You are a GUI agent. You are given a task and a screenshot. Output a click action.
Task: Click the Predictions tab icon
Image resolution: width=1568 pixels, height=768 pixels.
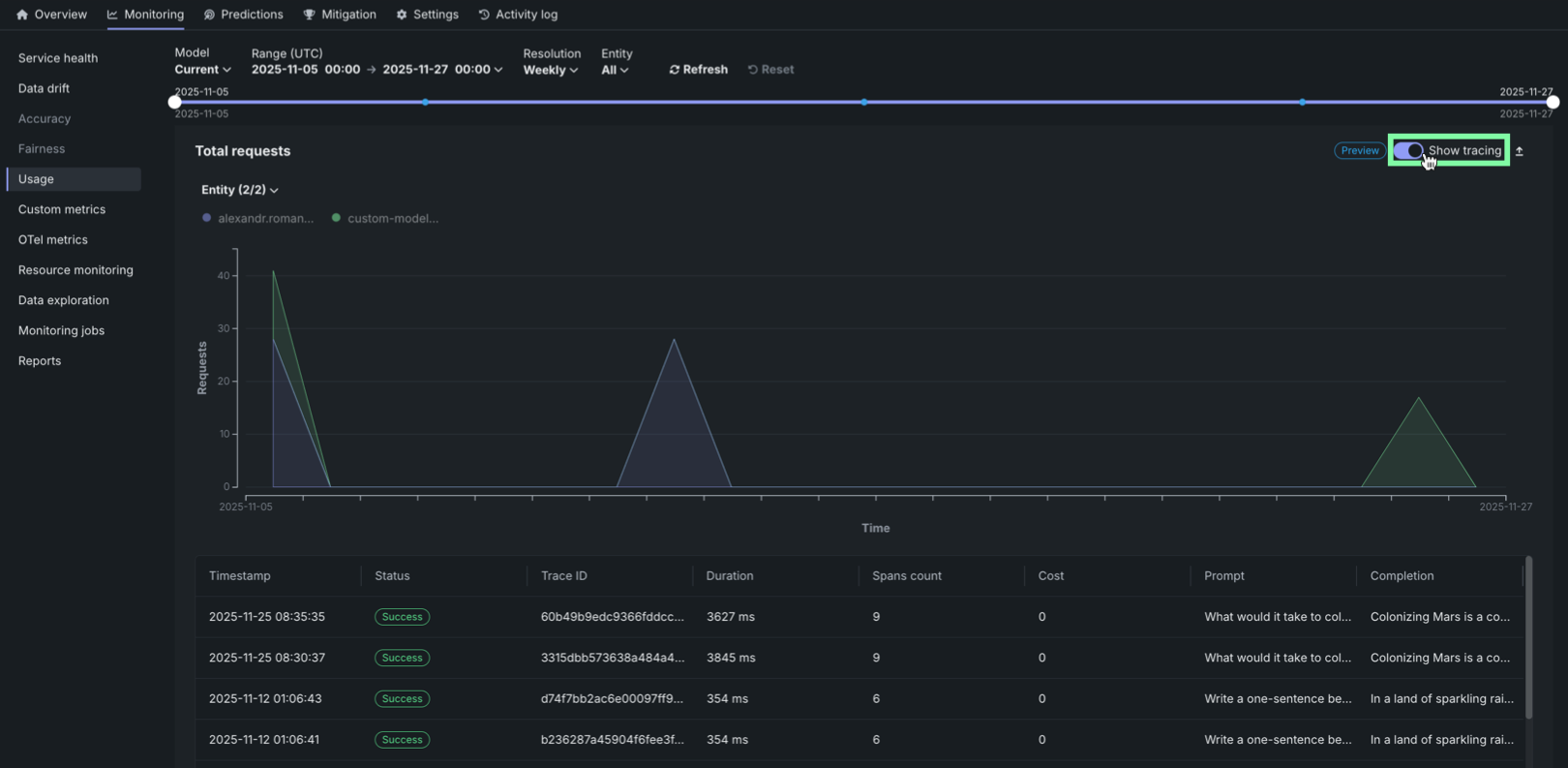click(x=209, y=15)
